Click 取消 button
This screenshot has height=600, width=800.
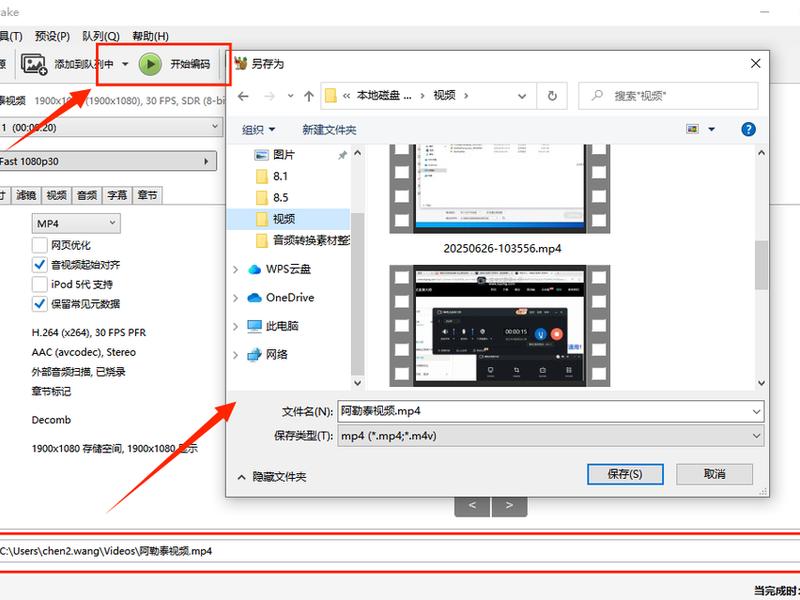714,474
